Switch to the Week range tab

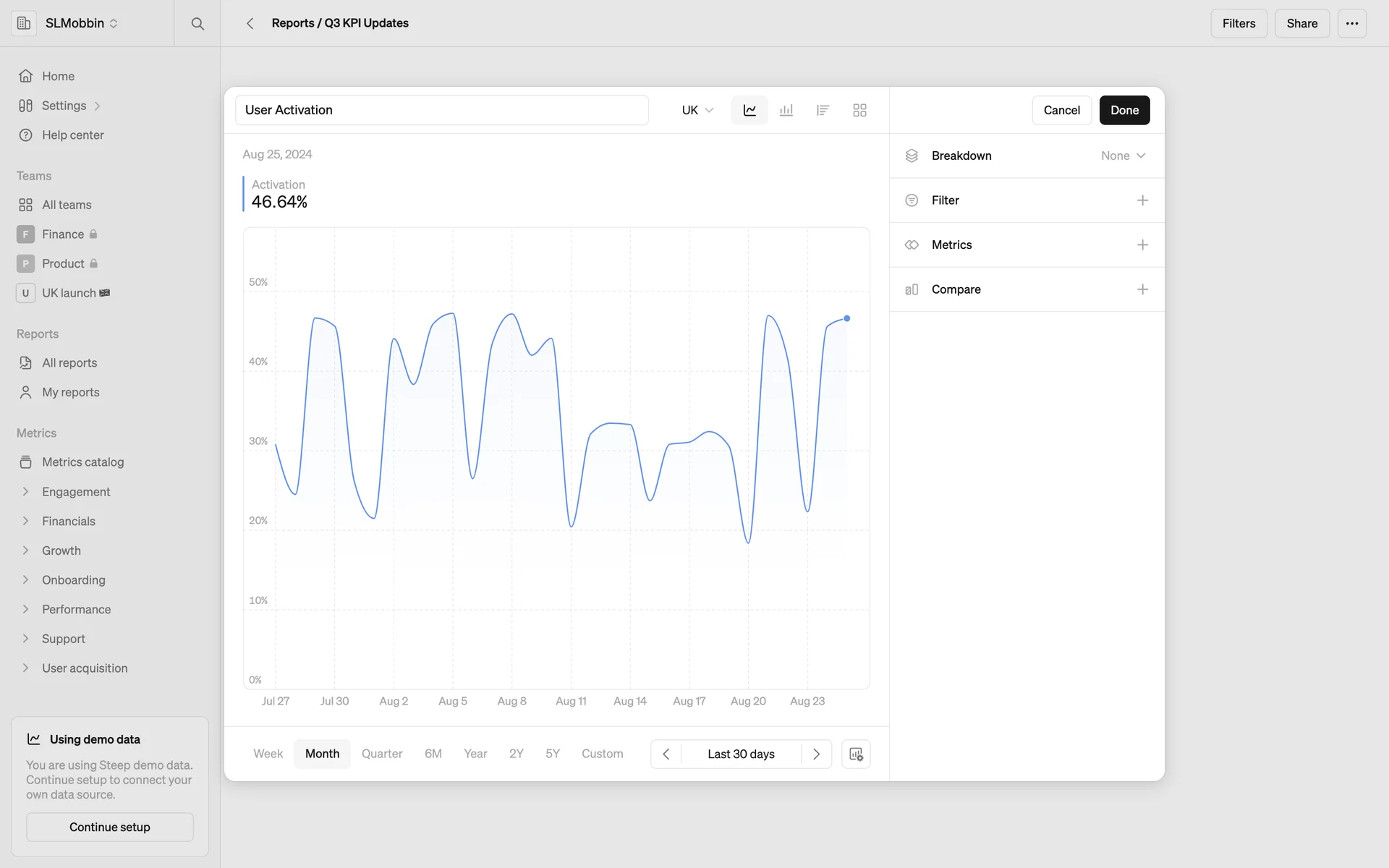click(x=268, y=754)
